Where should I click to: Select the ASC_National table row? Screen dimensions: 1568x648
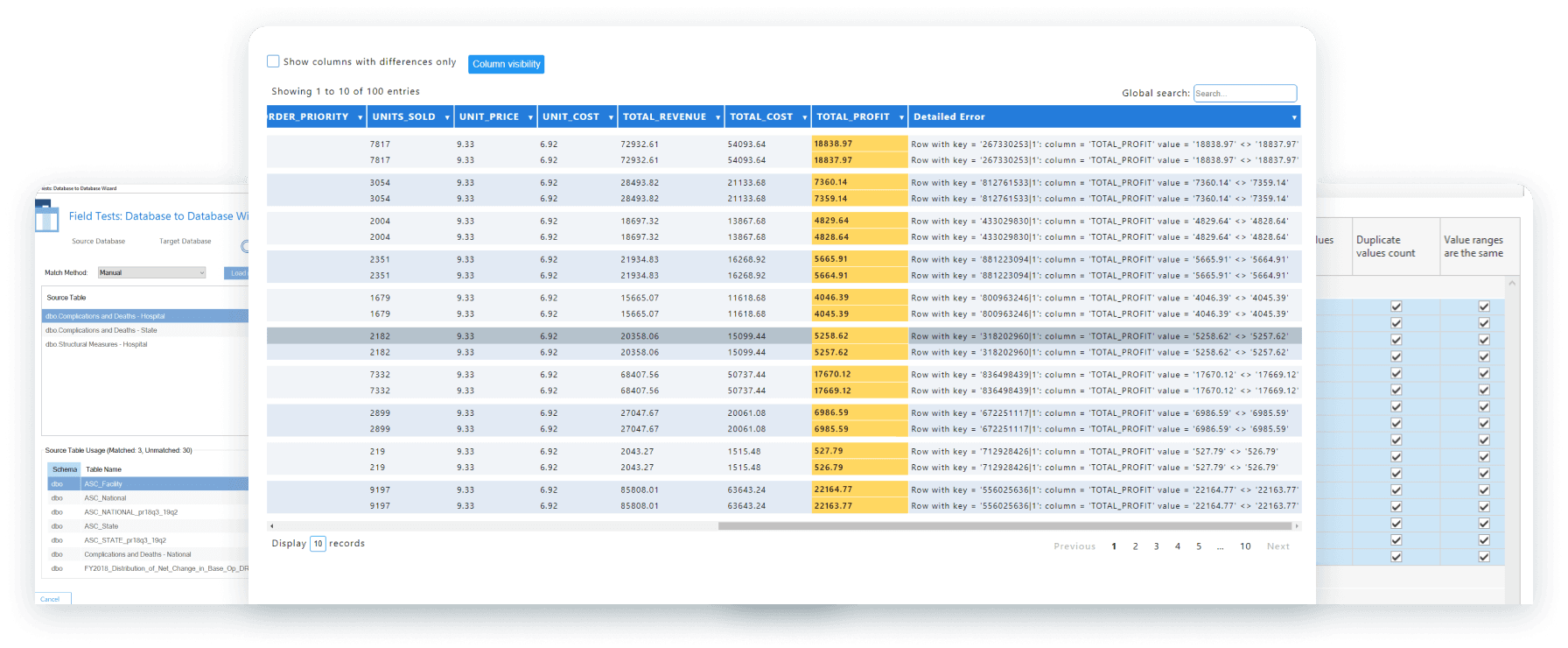point(148,498)
